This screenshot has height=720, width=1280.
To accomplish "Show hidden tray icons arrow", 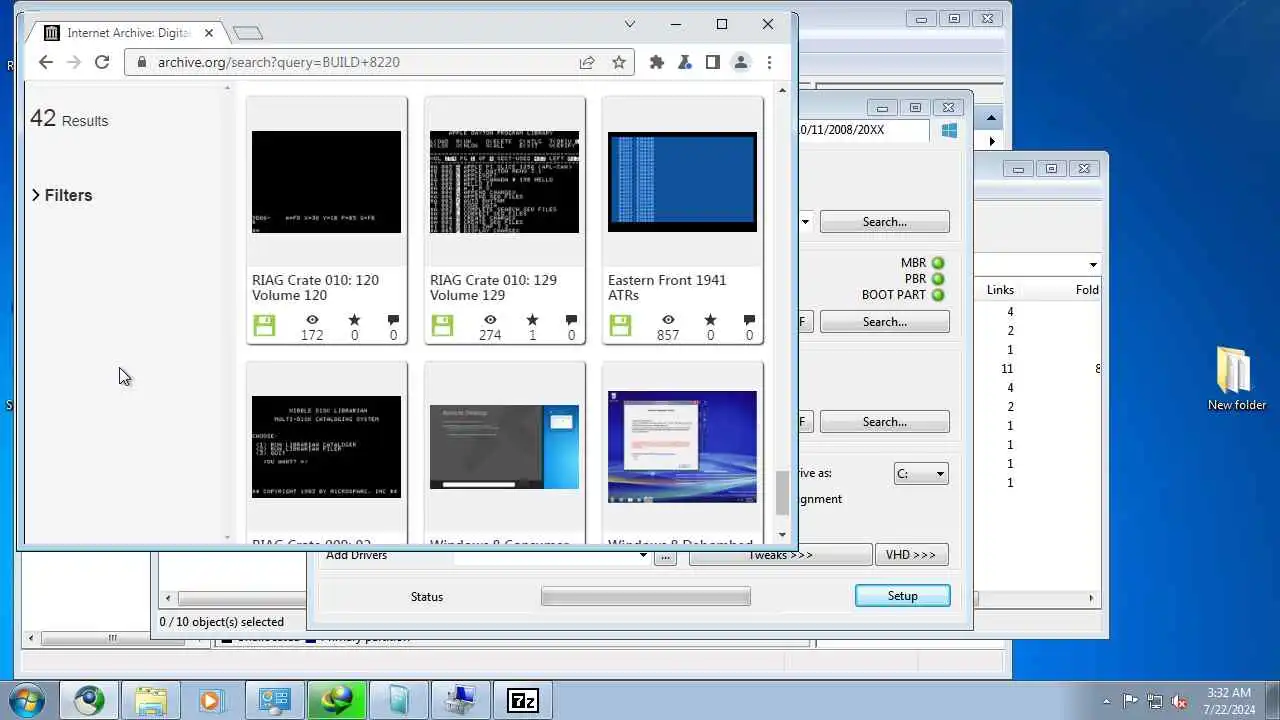I will click(1106, 701).
